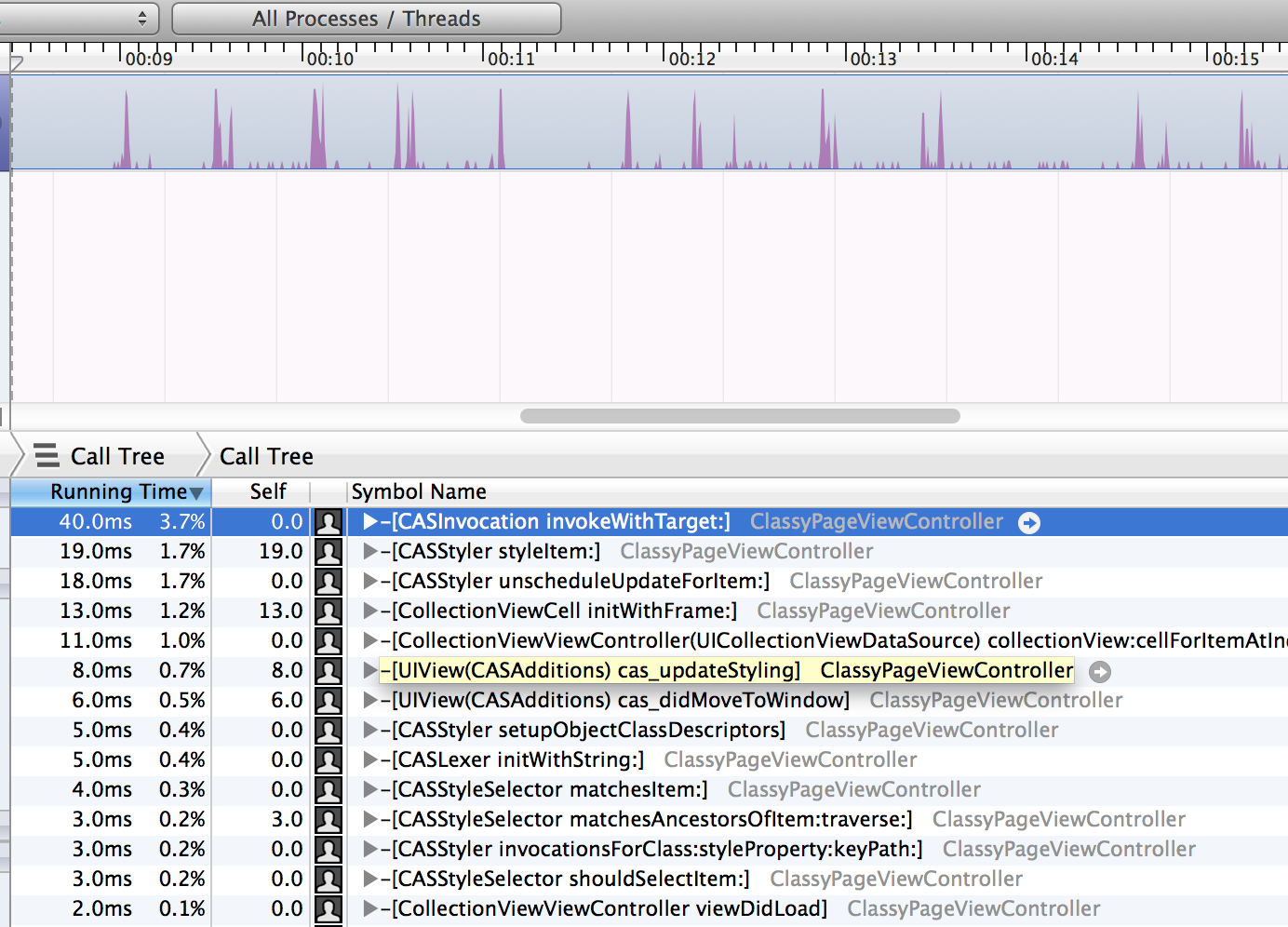The width and height of the screenshot is (1288, 927).
Task: Click user icon in CollectionViewCell initWithFrame: row
Action: (329, 611)
